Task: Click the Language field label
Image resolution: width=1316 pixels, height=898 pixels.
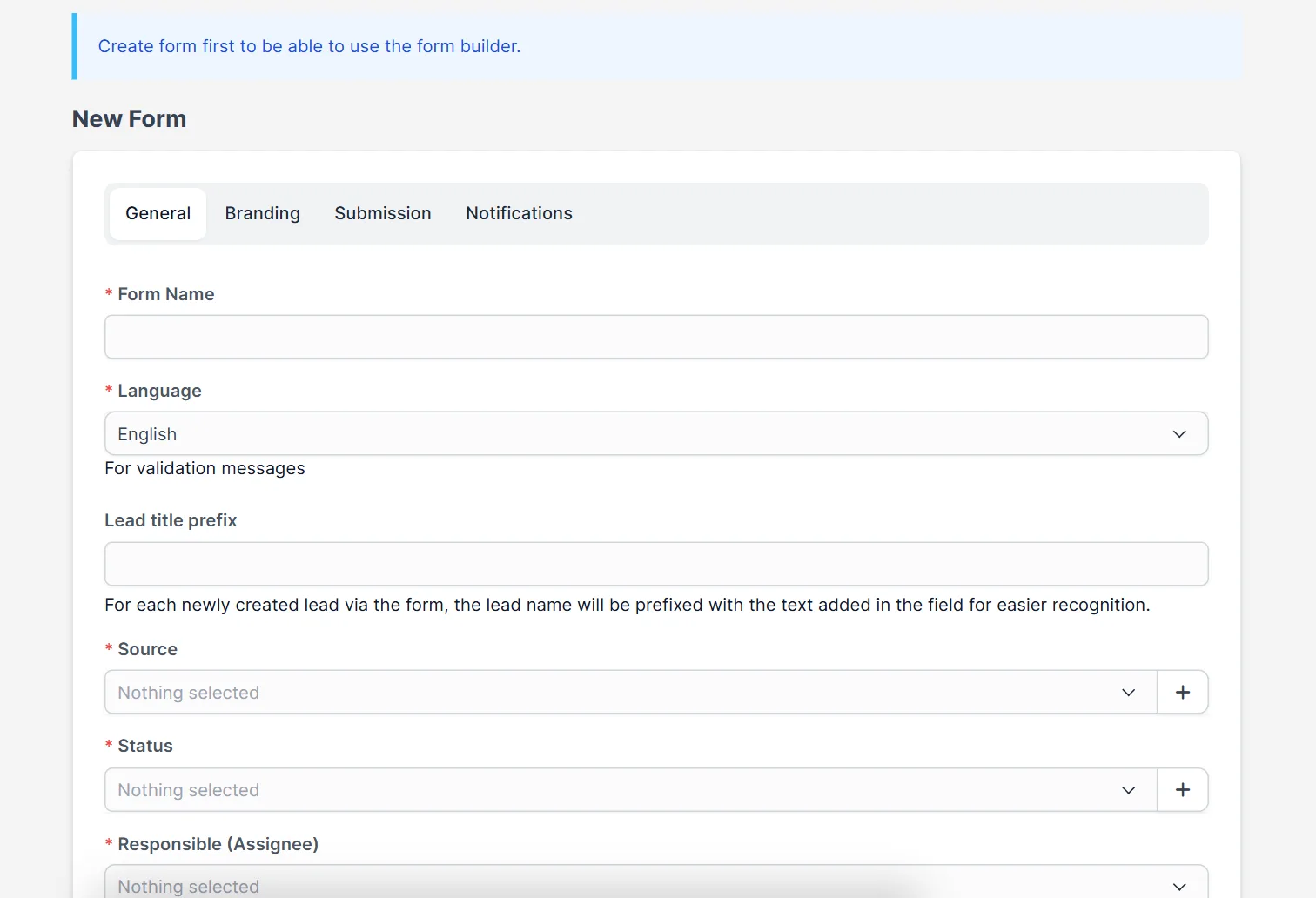Action: coord(159,391)
